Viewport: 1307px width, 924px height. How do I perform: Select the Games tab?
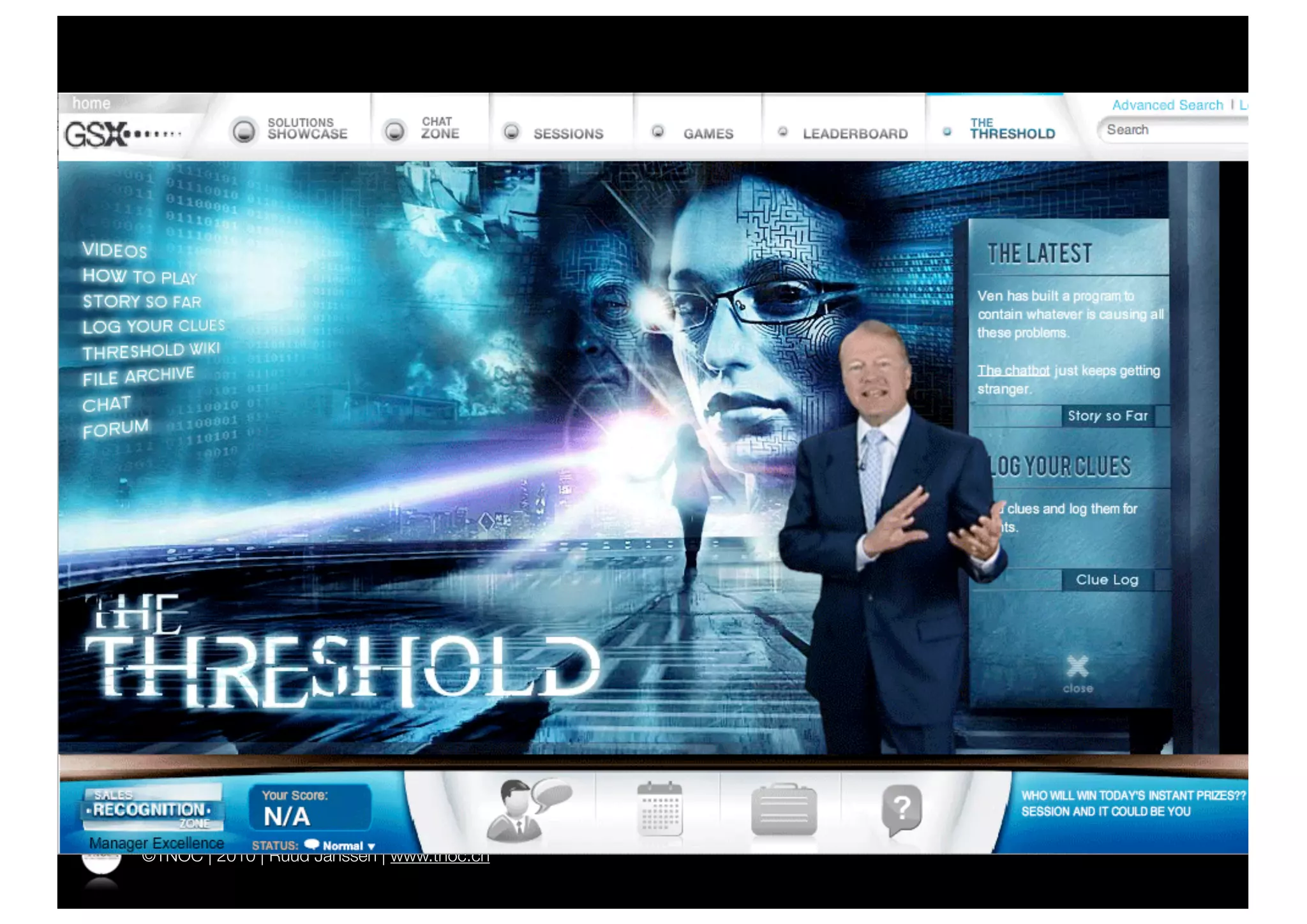point(708,133)
